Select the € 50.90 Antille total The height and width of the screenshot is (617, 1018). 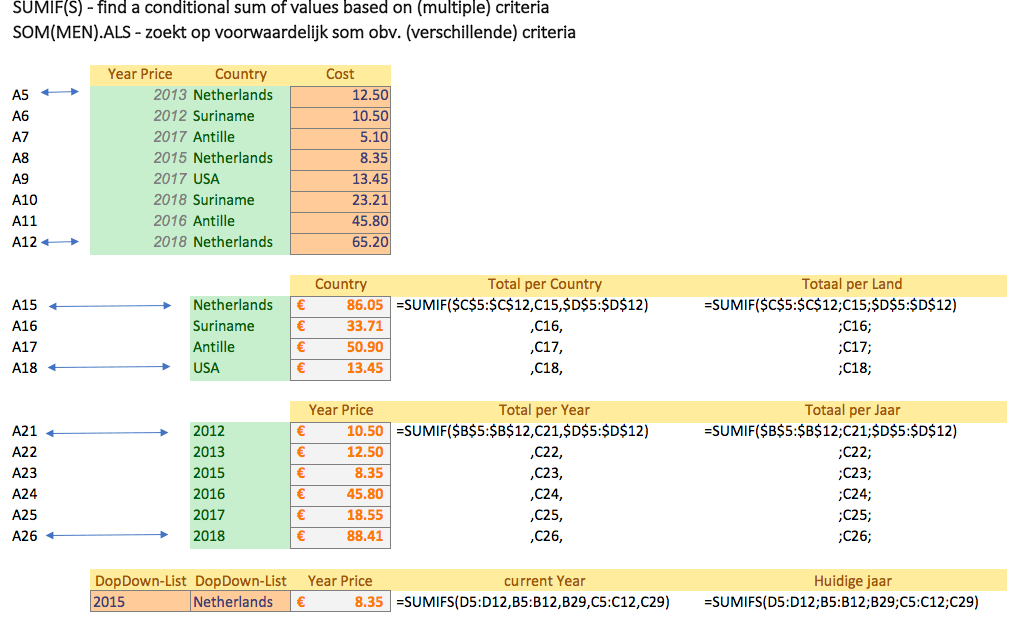[340, 347]
